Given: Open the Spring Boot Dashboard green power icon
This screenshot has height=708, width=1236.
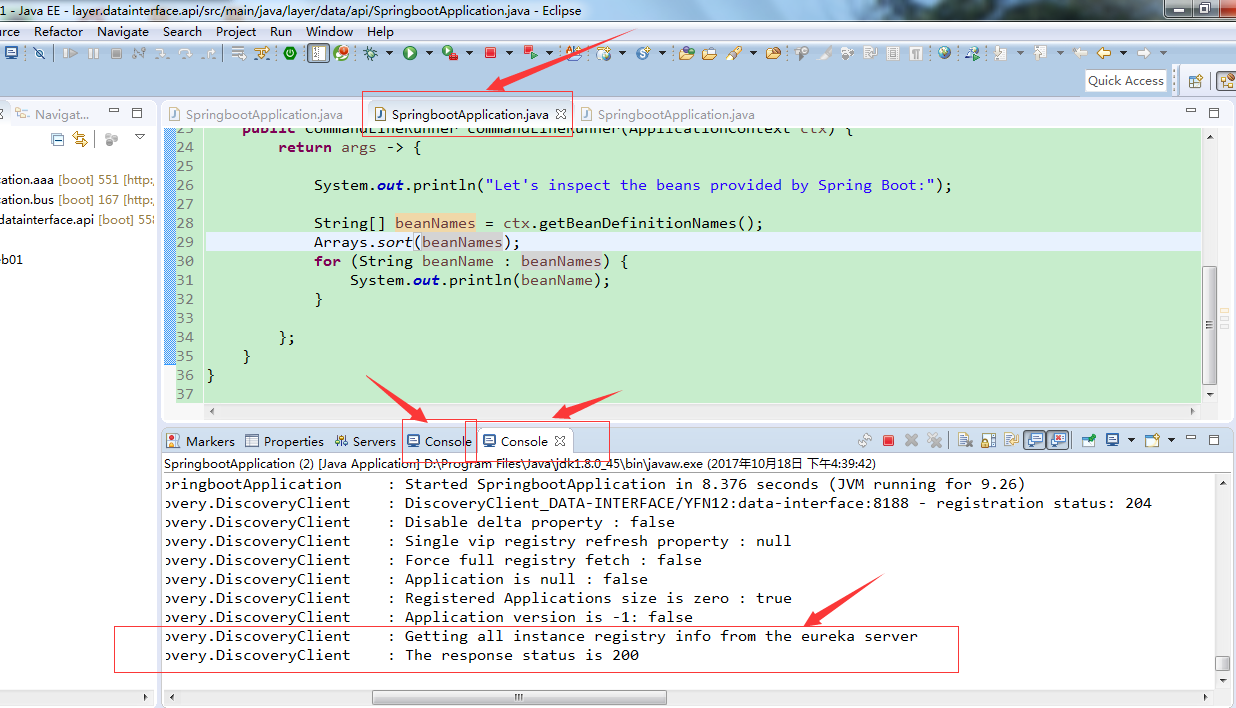Looking at the screenshot, I should point(289,52).
